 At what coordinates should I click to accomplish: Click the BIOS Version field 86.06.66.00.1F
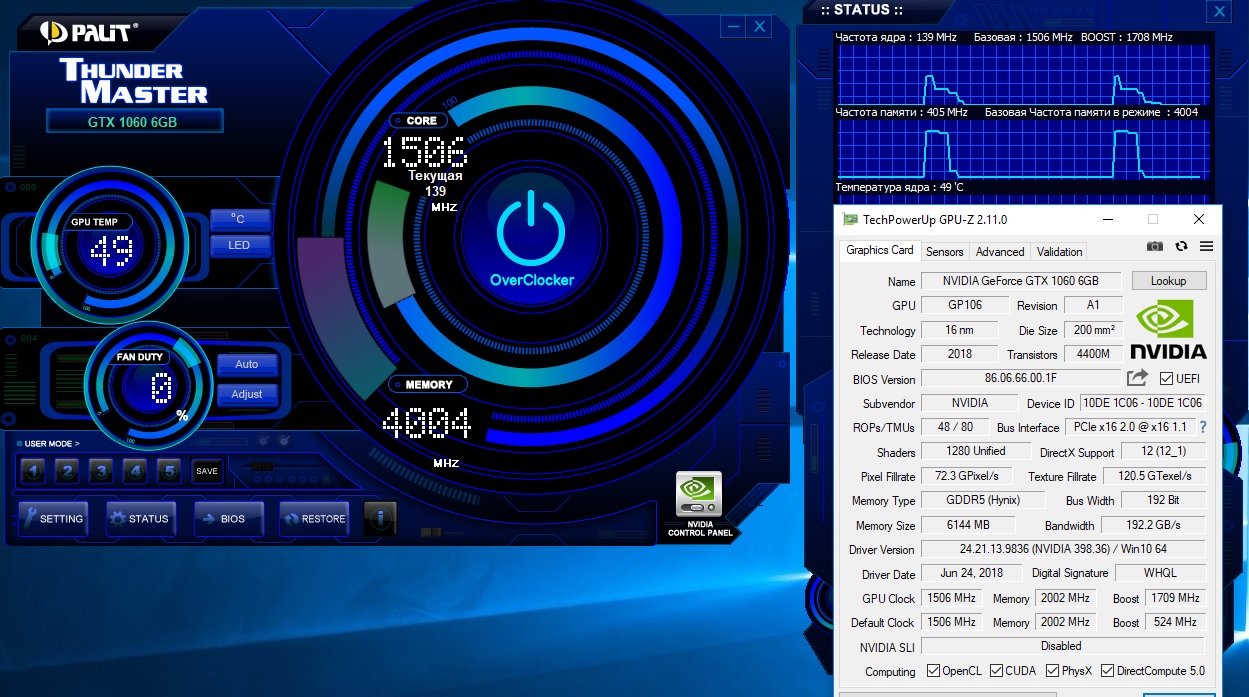pos(1020,378)
